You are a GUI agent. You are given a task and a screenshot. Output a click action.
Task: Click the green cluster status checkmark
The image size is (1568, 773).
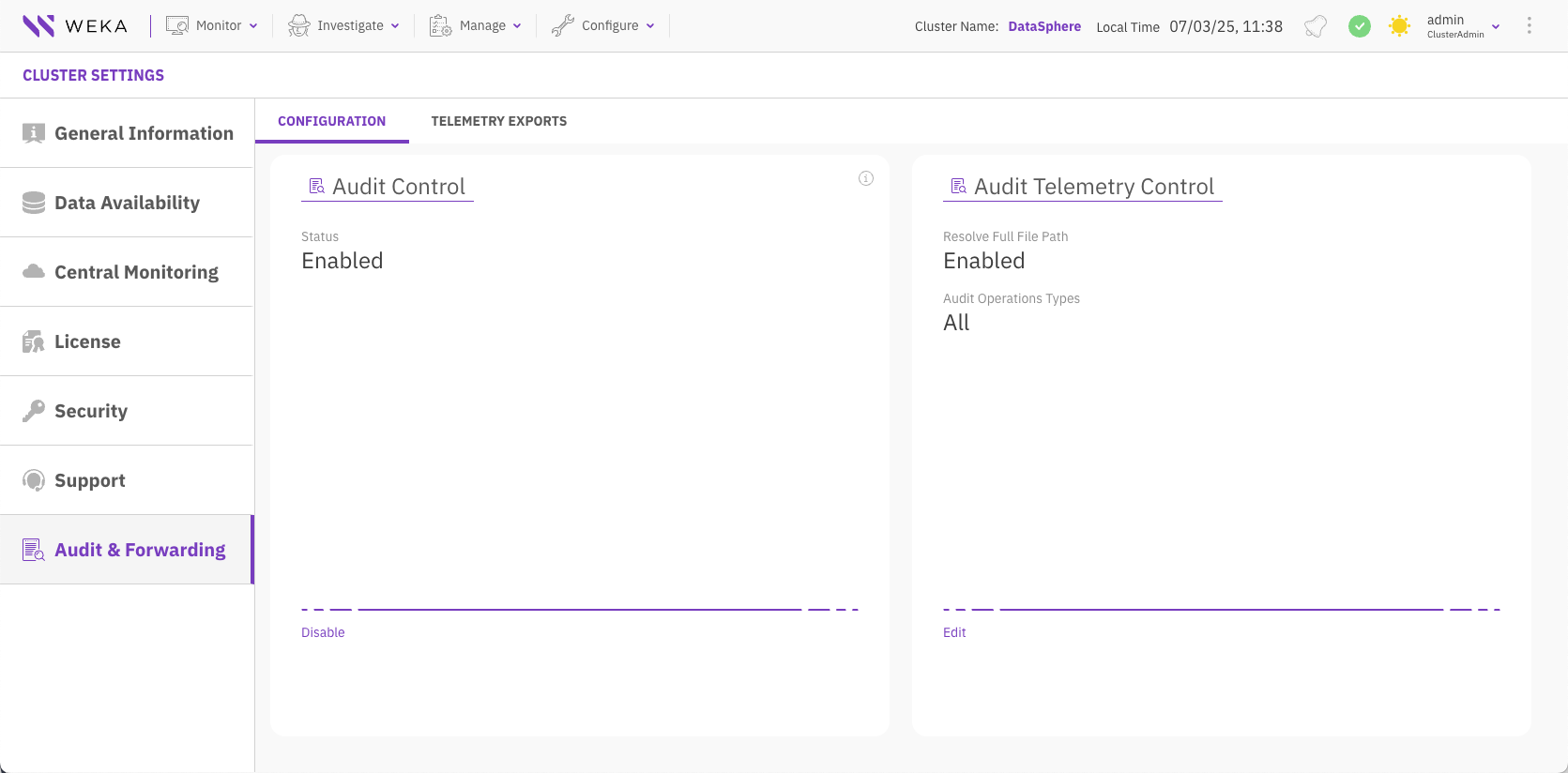click(x=1359, y=26)
